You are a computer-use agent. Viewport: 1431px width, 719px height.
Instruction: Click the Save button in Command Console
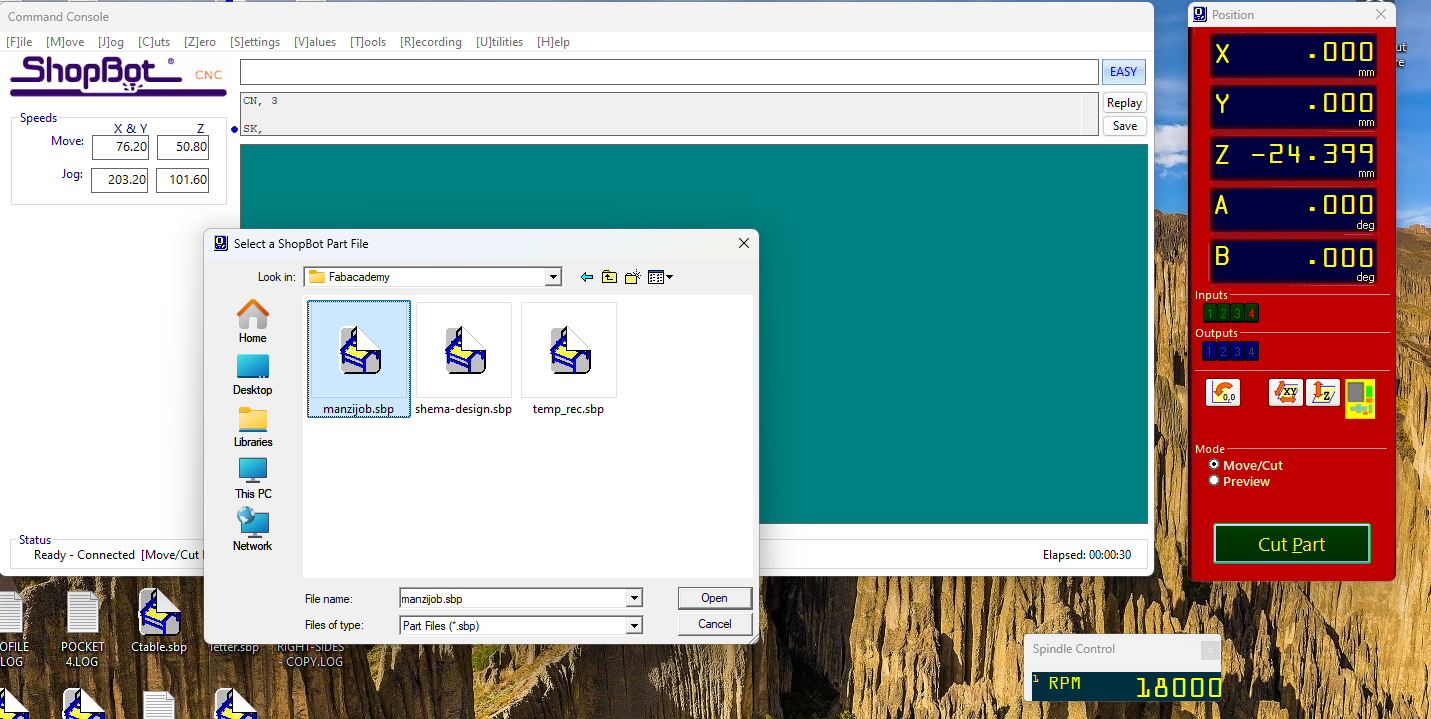click(1124, 126)
